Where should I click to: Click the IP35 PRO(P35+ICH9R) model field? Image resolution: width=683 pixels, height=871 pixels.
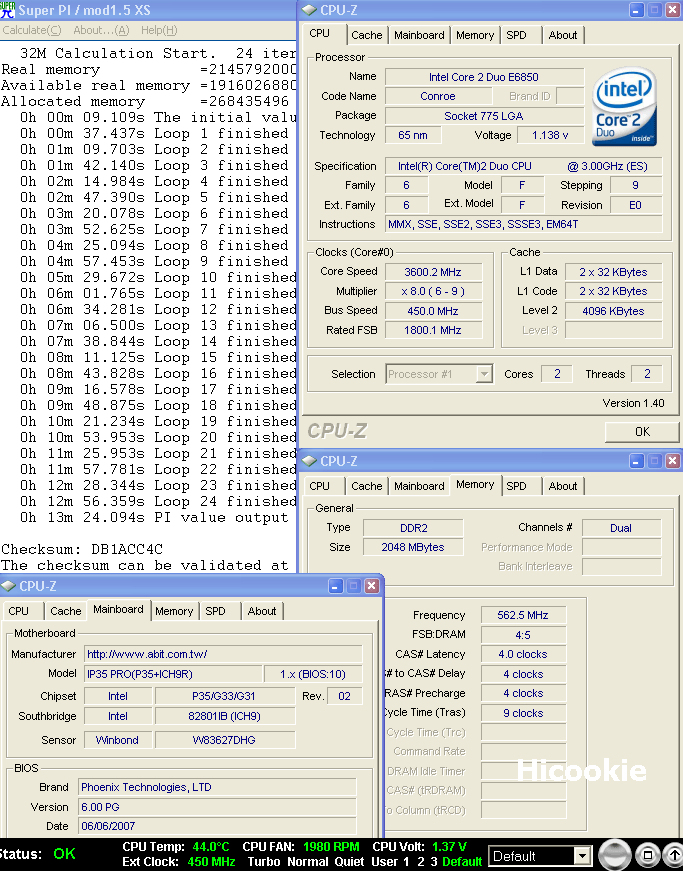[x=173, y=674]
